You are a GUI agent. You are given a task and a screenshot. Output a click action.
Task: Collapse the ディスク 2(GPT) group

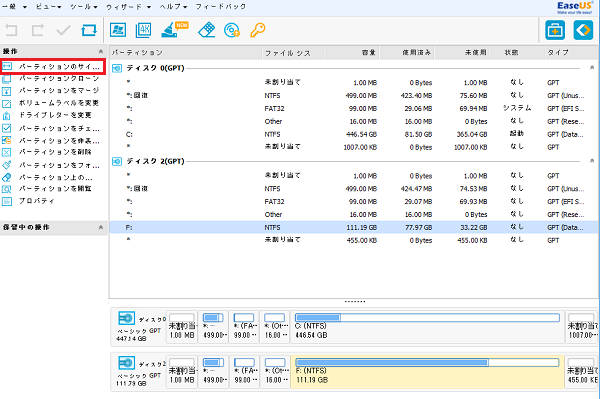click(x=592, y=161)
